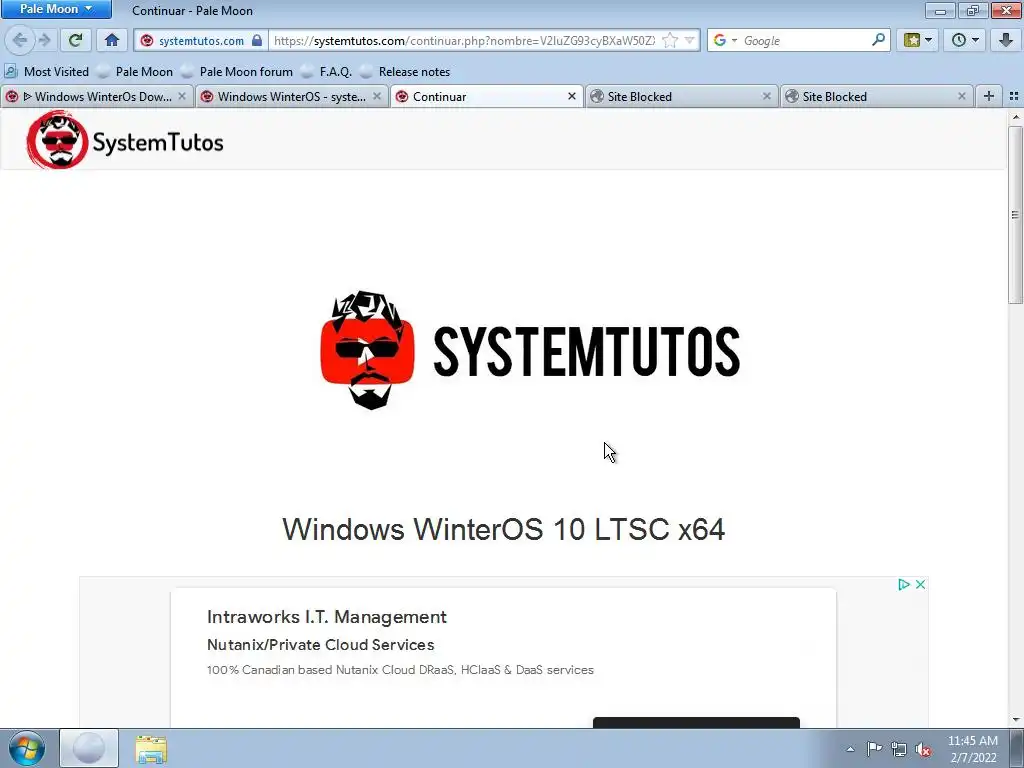Open the Home page button
The image size is (1024, 768).
click(112, 40)
